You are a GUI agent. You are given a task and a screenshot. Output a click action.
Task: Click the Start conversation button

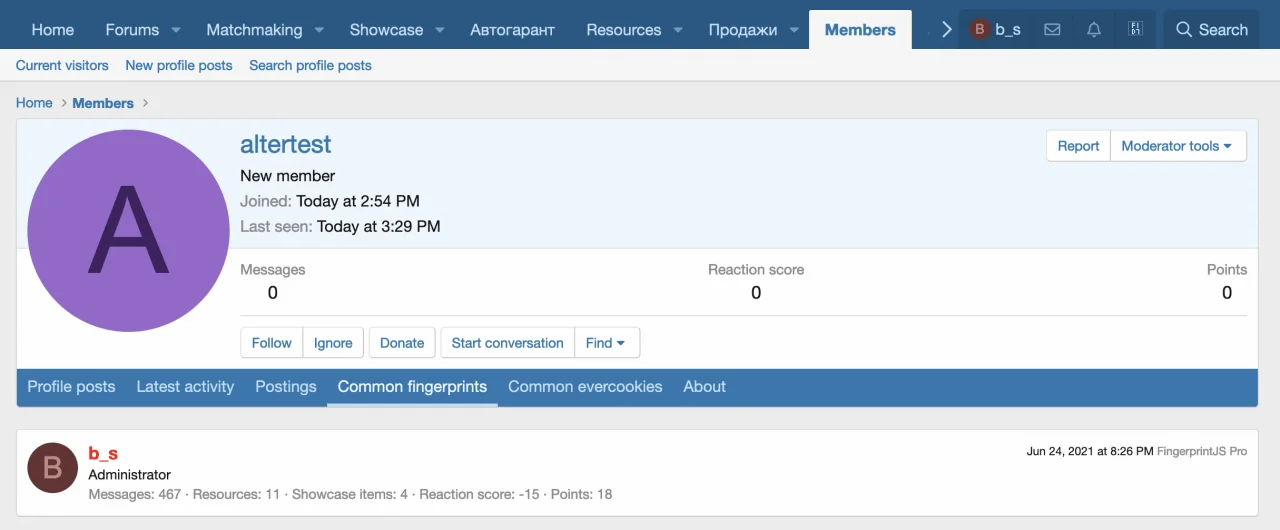point(507,343)
